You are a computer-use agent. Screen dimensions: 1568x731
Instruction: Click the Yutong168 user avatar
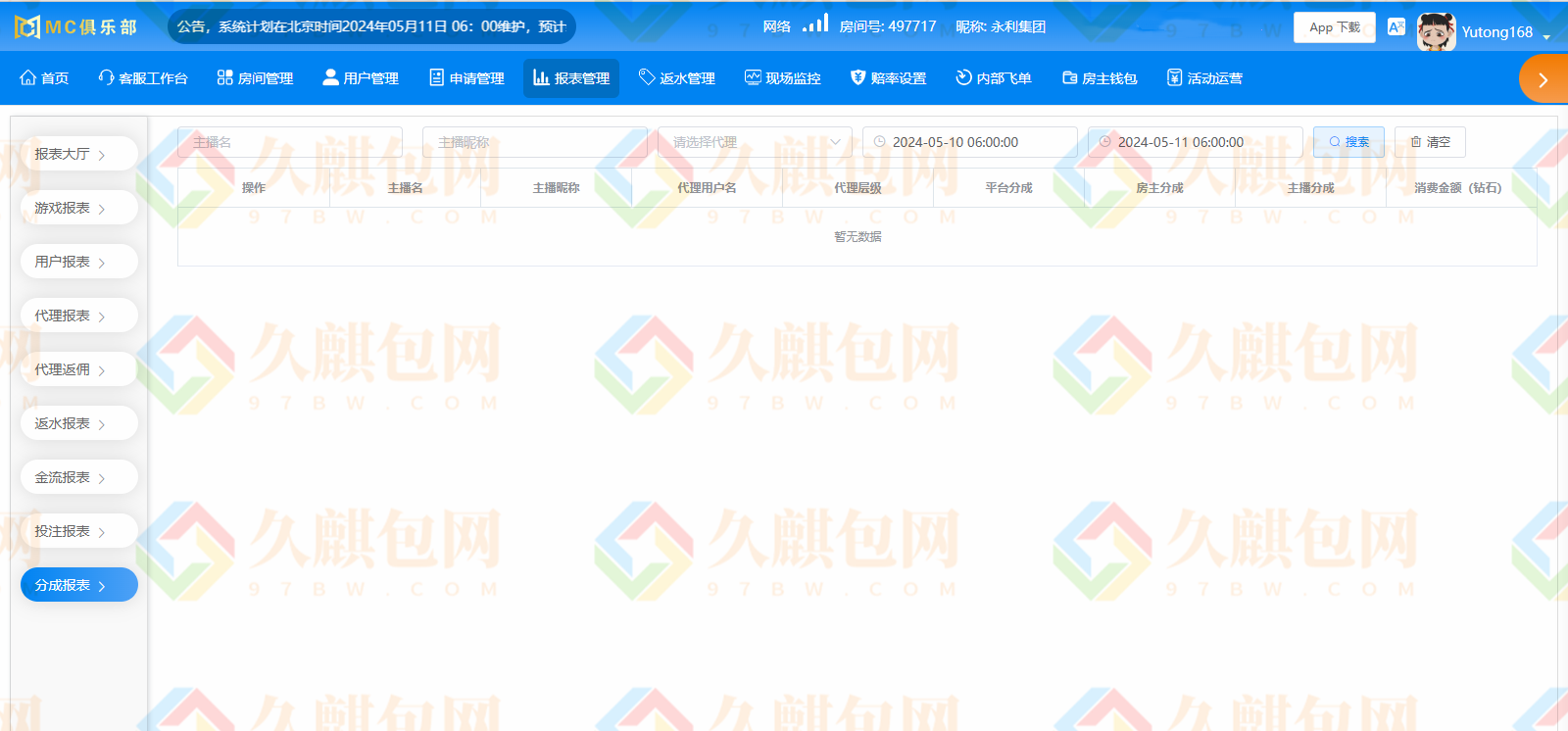1436,31
